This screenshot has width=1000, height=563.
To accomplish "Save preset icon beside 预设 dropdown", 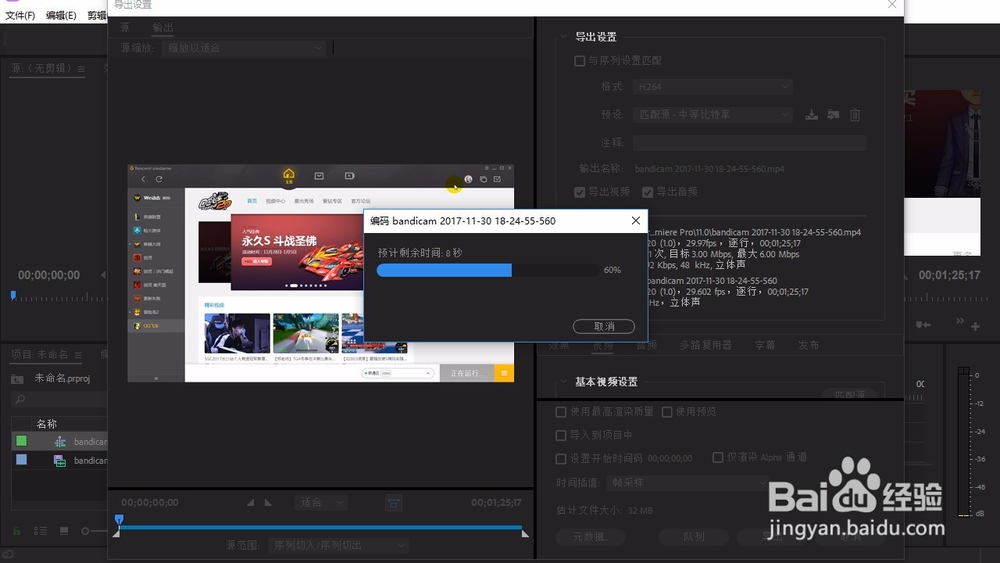I will 811,115.
